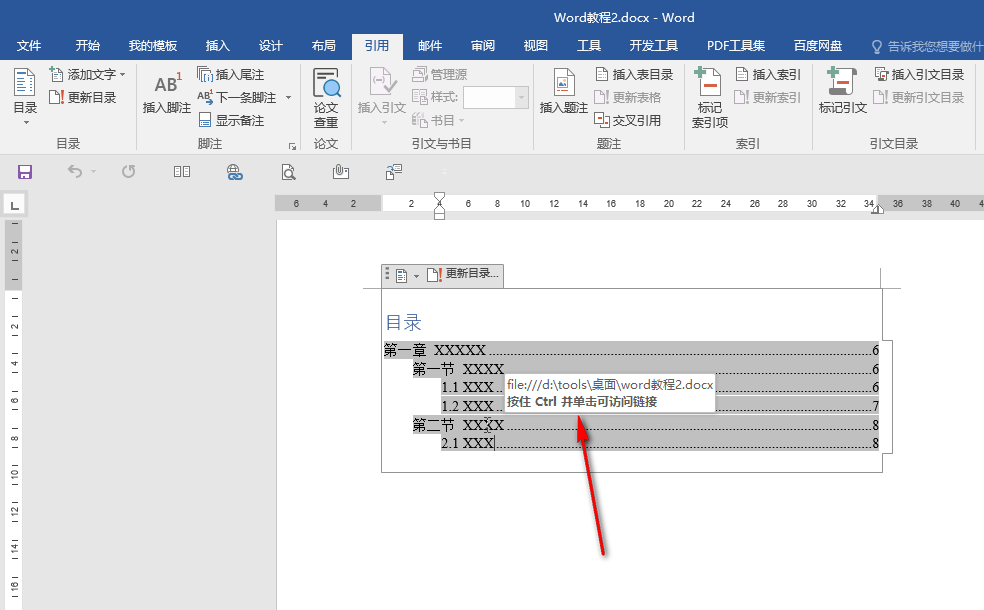Switch to the 开始 home tab
The image size is (984, 610).
click(88, 46)
